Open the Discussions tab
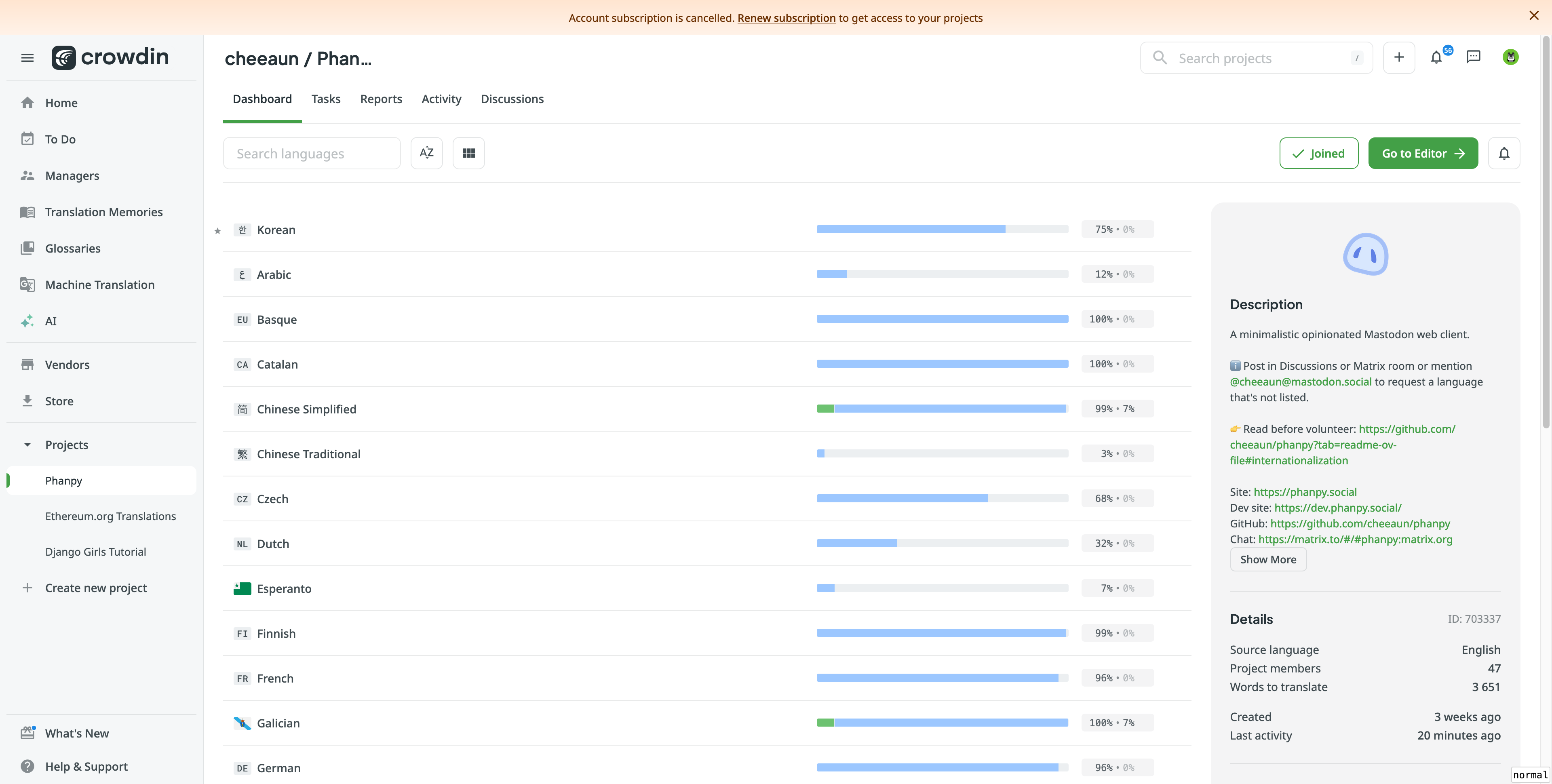This screenshot has width=1552, height=784. (512, 99)
